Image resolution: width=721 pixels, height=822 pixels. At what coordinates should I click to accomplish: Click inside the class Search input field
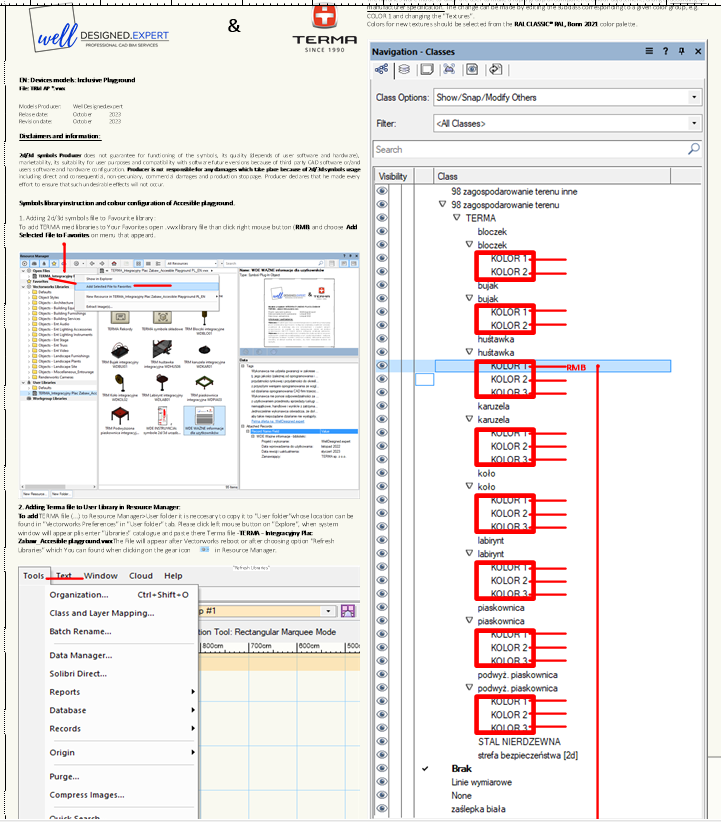tap(528, 149)
